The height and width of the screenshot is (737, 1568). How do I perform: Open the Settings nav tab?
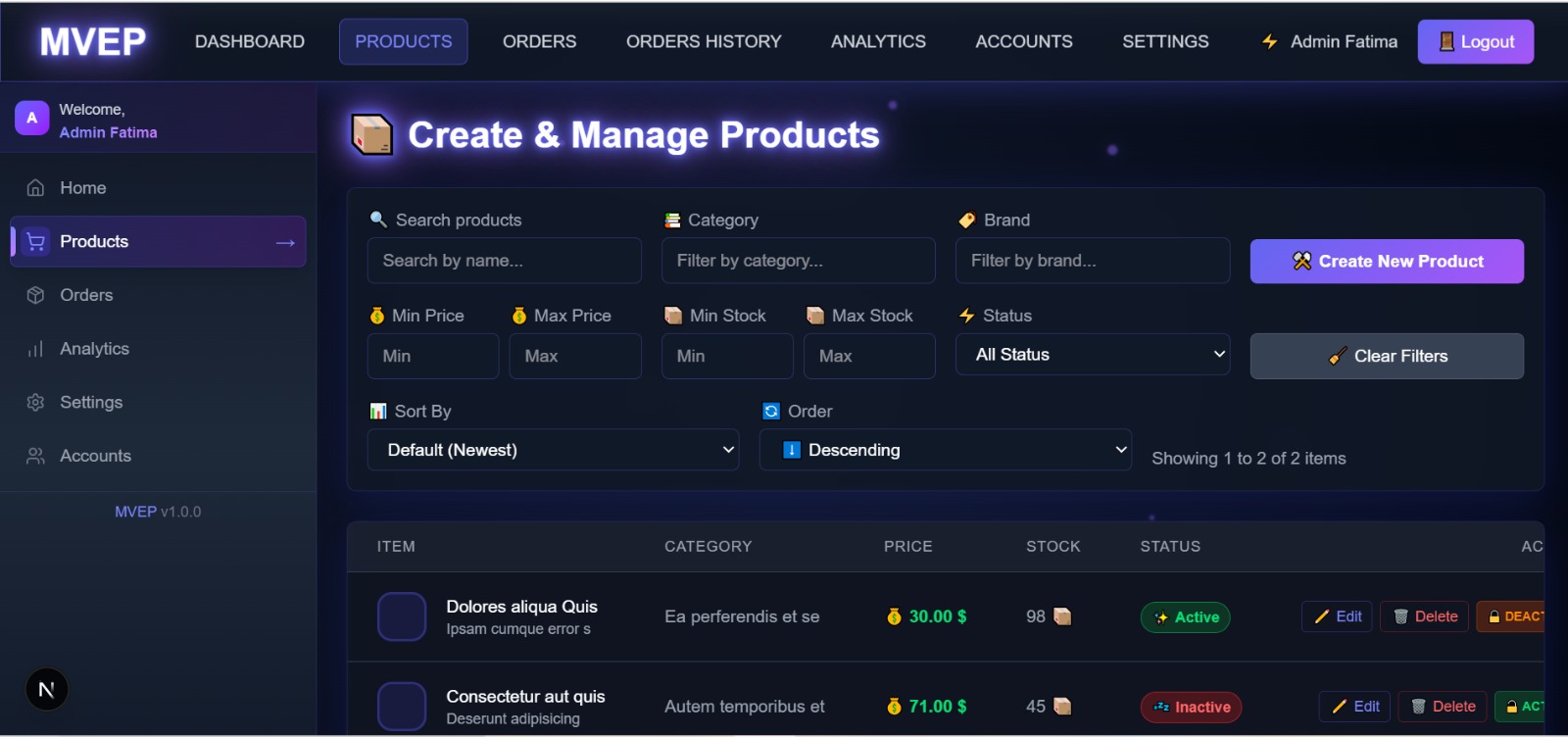click(1165, 41)
